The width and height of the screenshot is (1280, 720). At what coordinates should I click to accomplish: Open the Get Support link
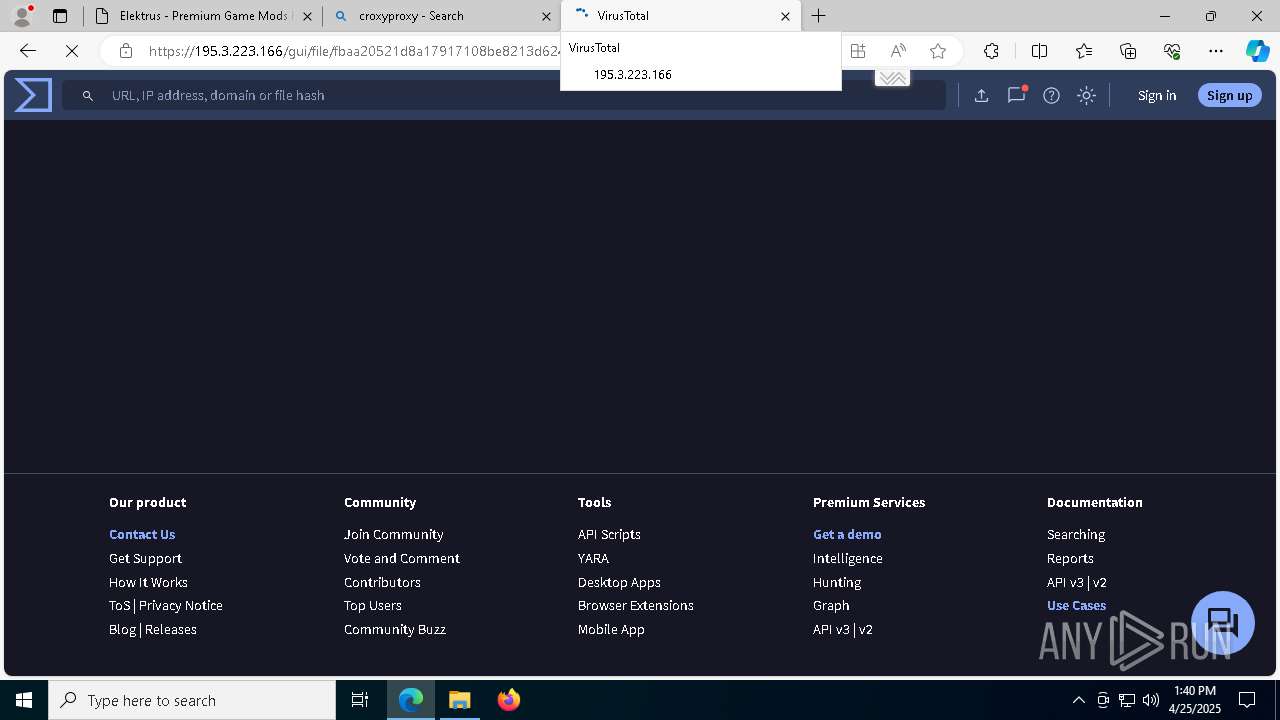[145, 558]
